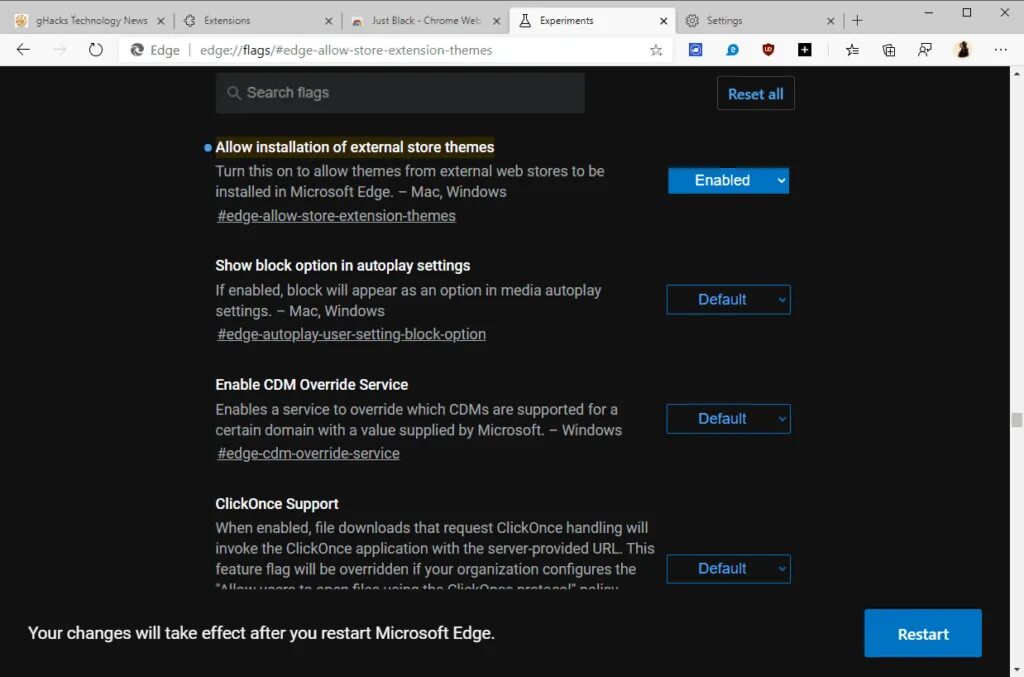The image size is (1024, 677).
Task: Click the Edge logo in address bar
Action: point(137,50)
